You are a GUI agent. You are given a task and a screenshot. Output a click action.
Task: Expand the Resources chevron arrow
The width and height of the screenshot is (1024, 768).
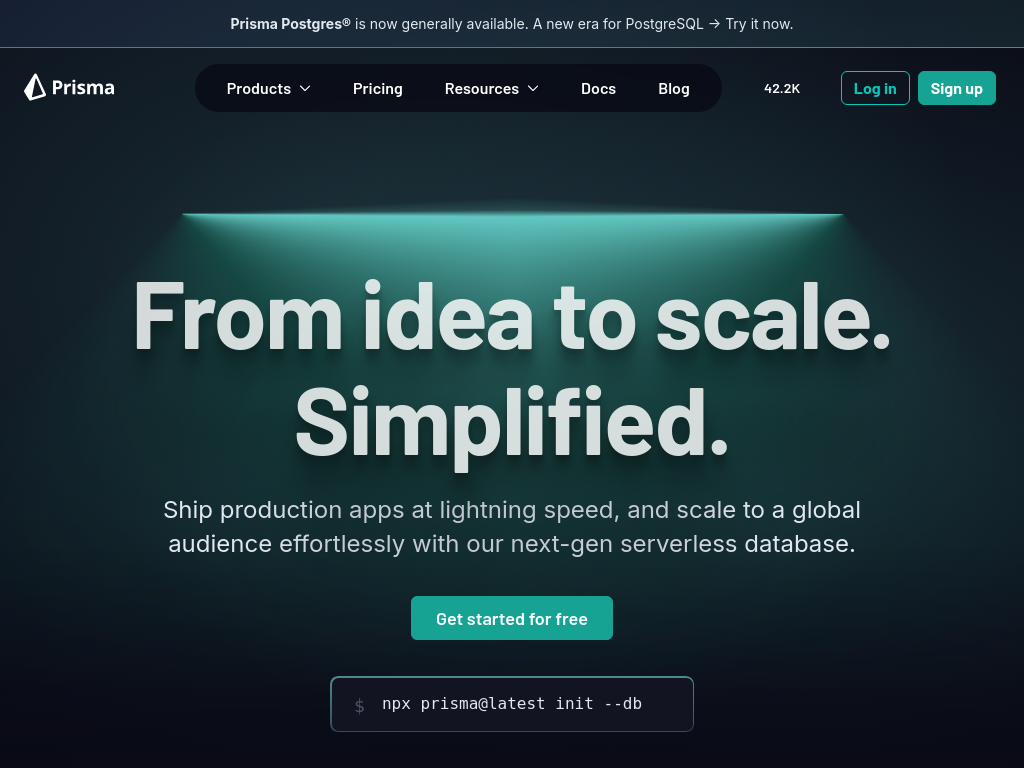(x=533, y=89)
